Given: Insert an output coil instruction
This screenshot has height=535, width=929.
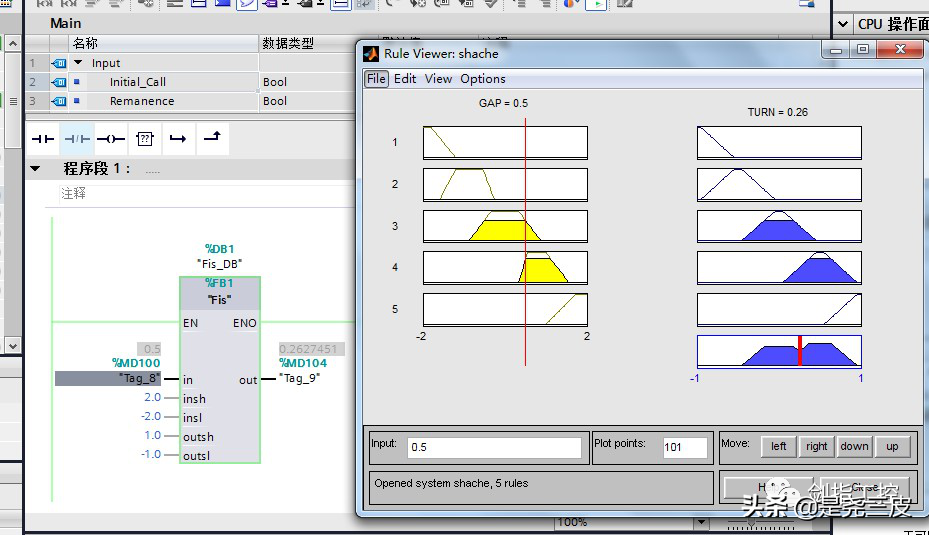Looking at the screenshot, I should point(111,139).
